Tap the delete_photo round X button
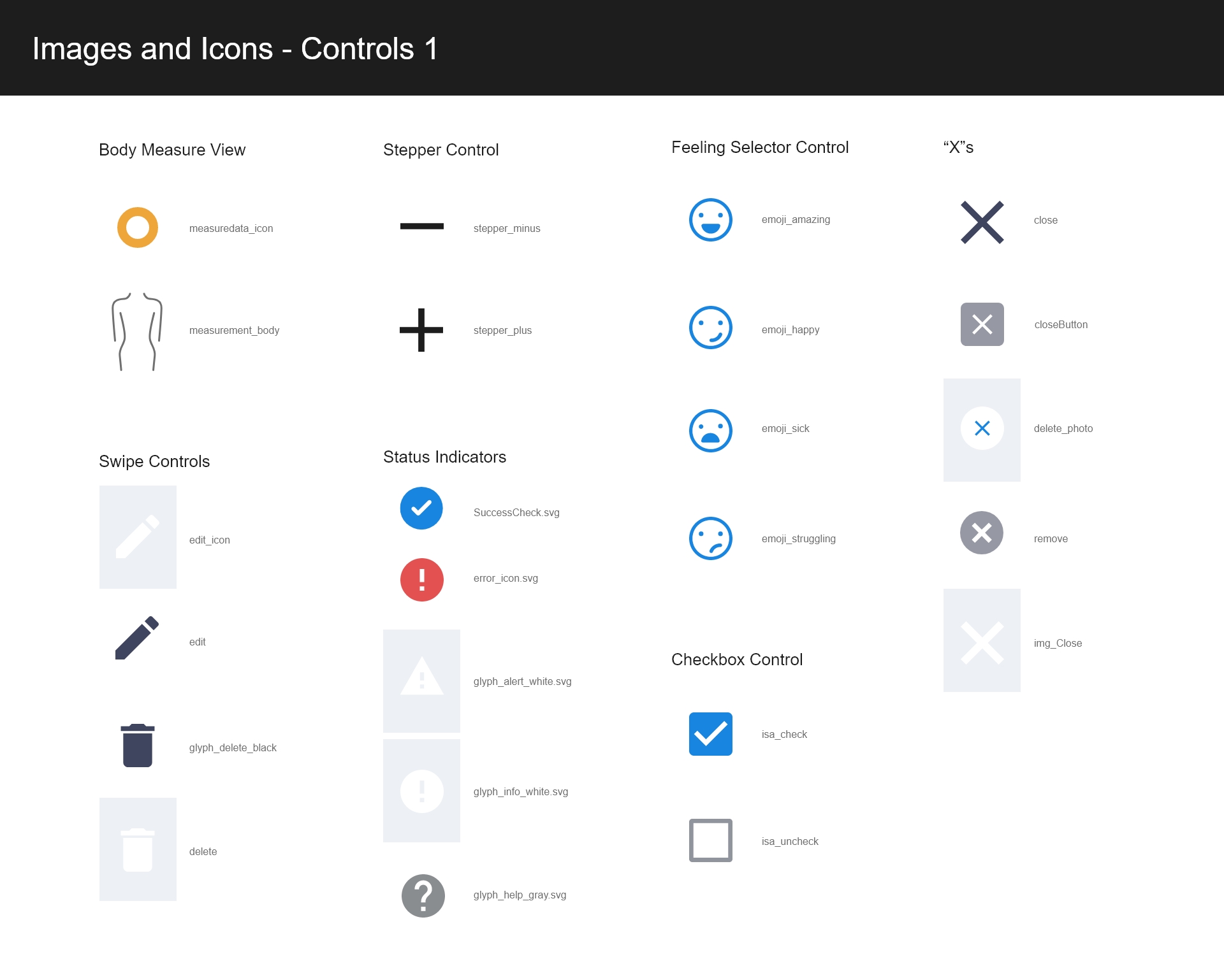Screen dimensions: 1224x980 [x=982, y=428]
